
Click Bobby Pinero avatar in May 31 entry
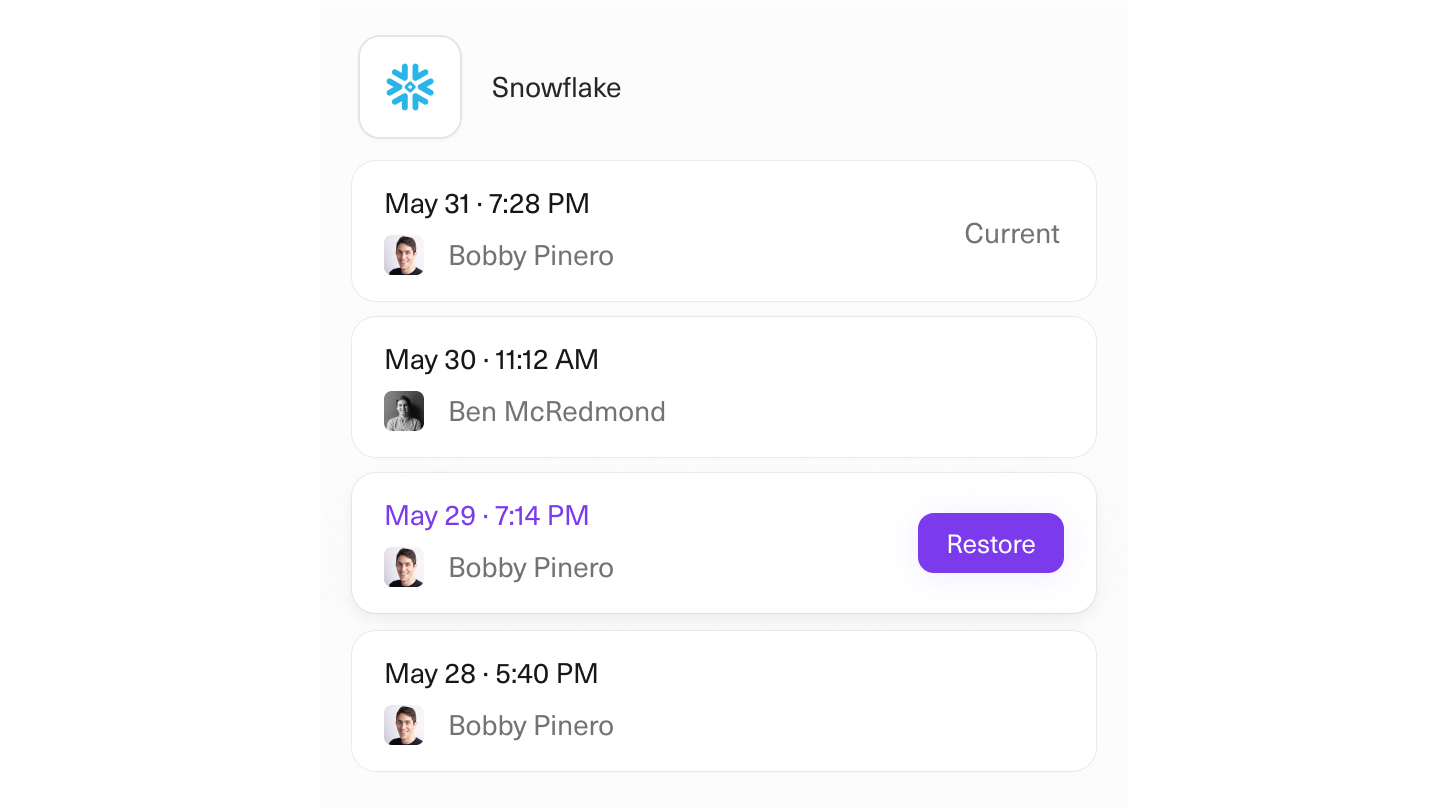pyautogui.click(x=404, y=255)
